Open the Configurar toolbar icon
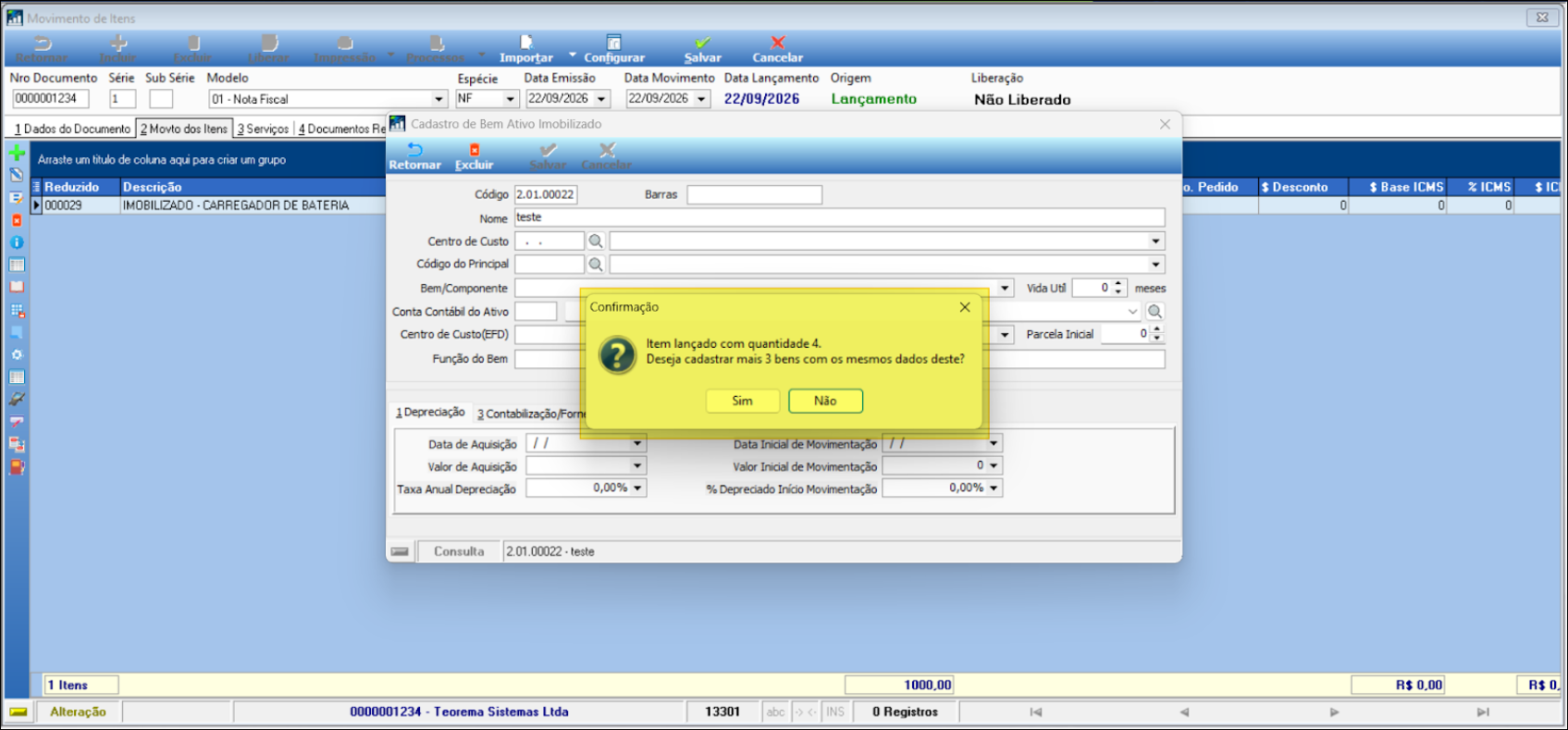This screenshot has height=730, width=1568. [x=614, y=50]
